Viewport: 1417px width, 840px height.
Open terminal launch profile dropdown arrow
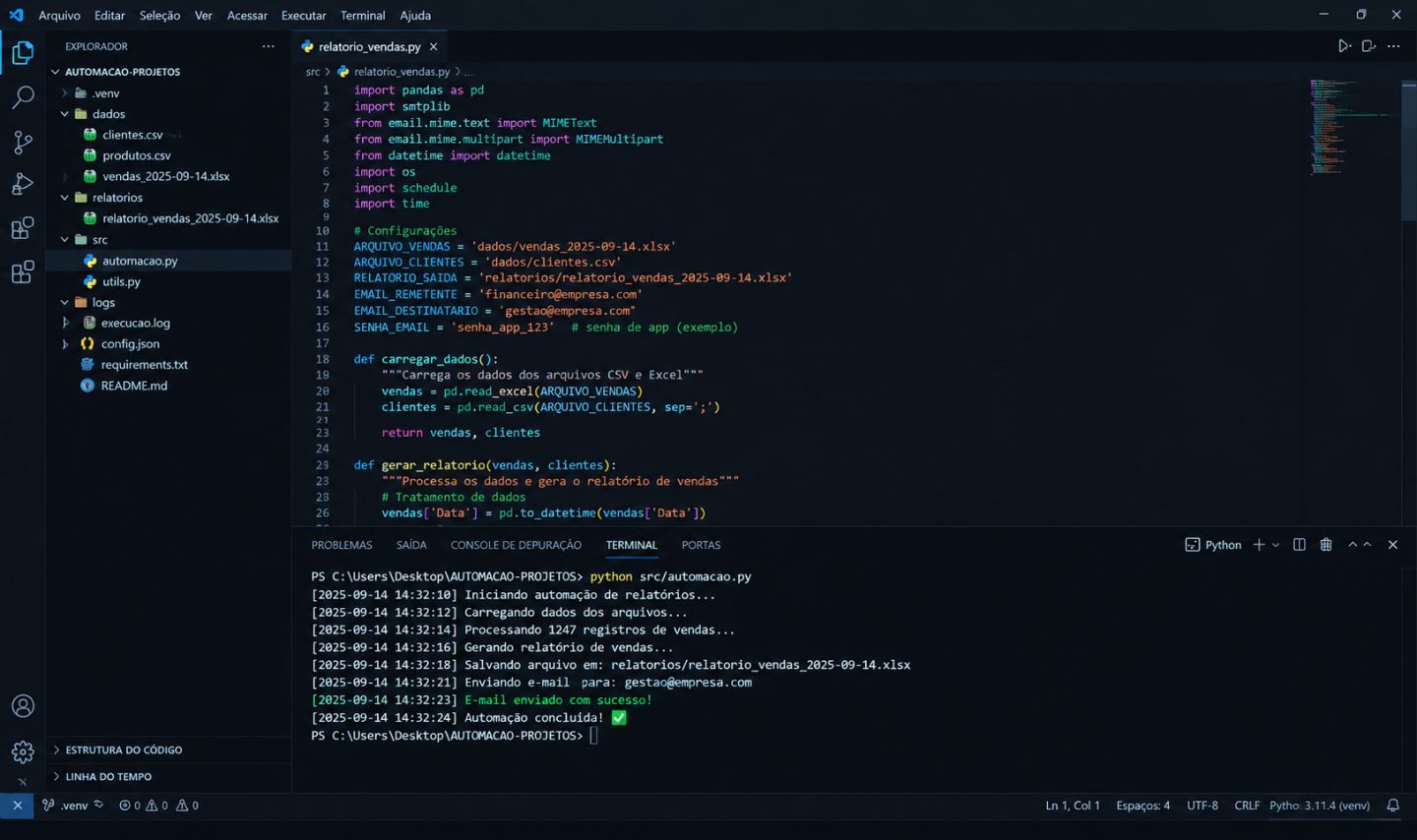pyautogui.click(x=1276, y=545)
